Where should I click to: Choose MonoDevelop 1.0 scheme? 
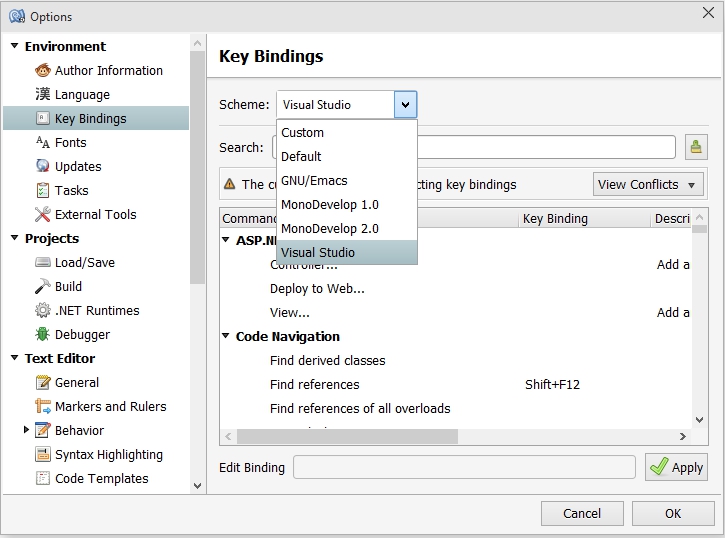tap(347, 205)
